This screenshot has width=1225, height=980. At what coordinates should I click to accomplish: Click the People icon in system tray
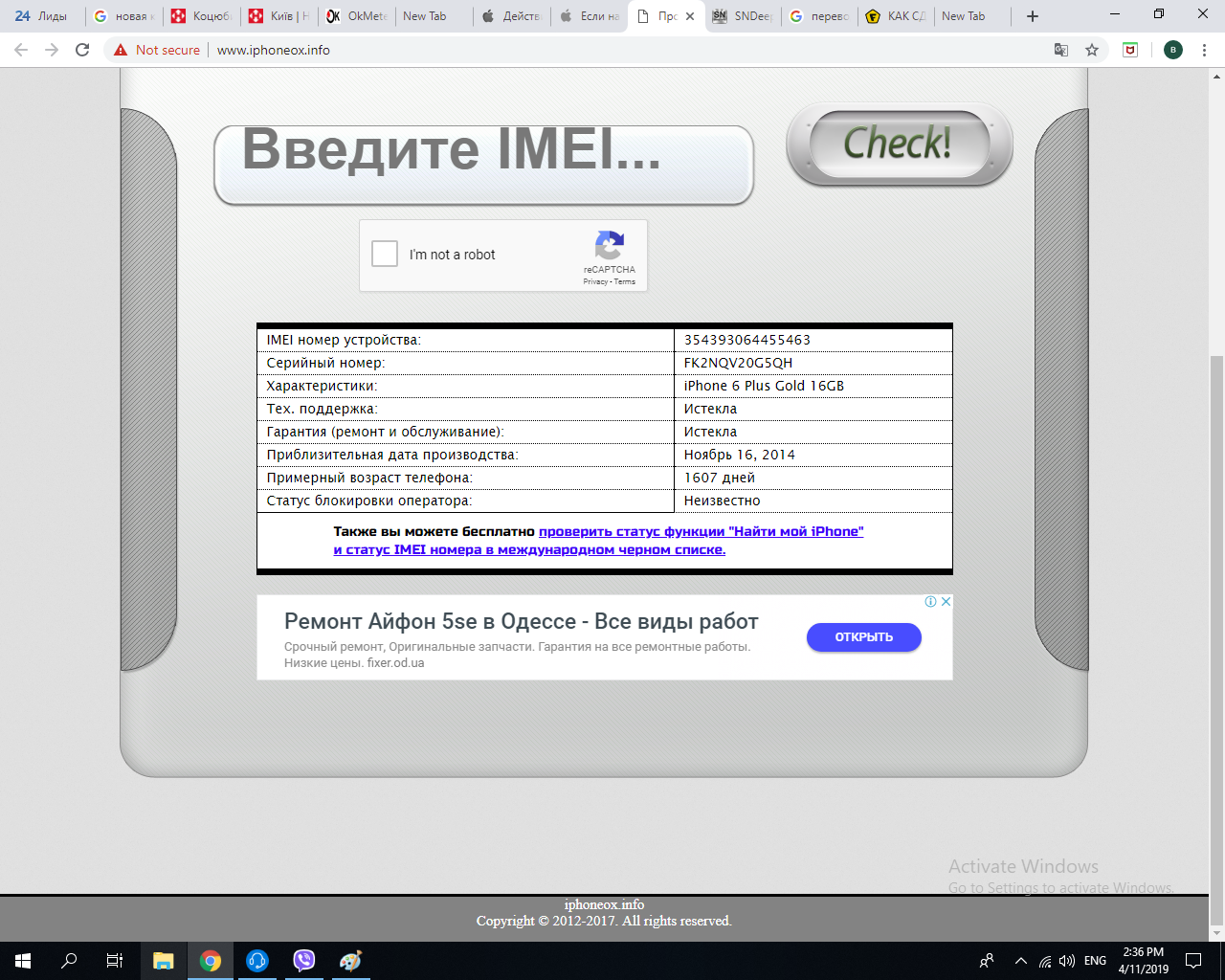987,961
